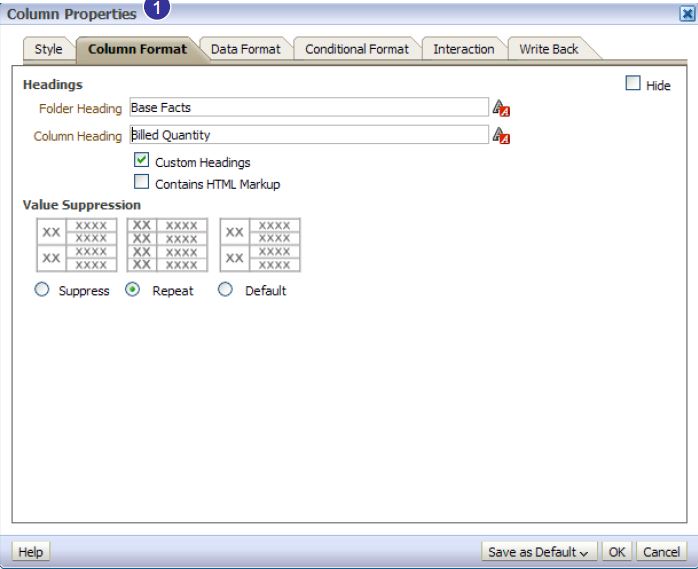Switch to the Style tab
The height and width of the screenshot is (569, 698).
[x=48, y=49]
